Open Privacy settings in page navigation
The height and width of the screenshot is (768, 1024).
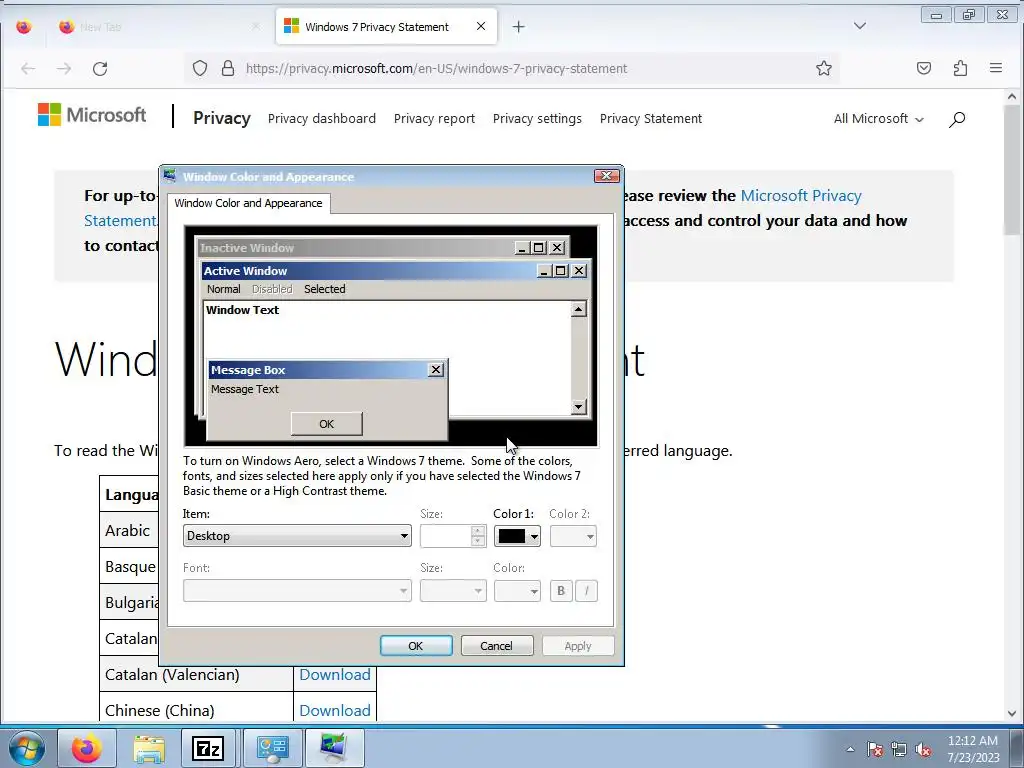537,119
